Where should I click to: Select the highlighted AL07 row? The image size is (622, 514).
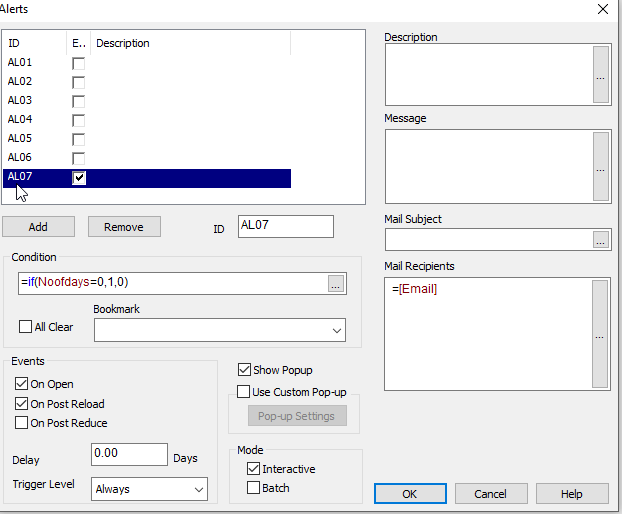coord(147,178)
